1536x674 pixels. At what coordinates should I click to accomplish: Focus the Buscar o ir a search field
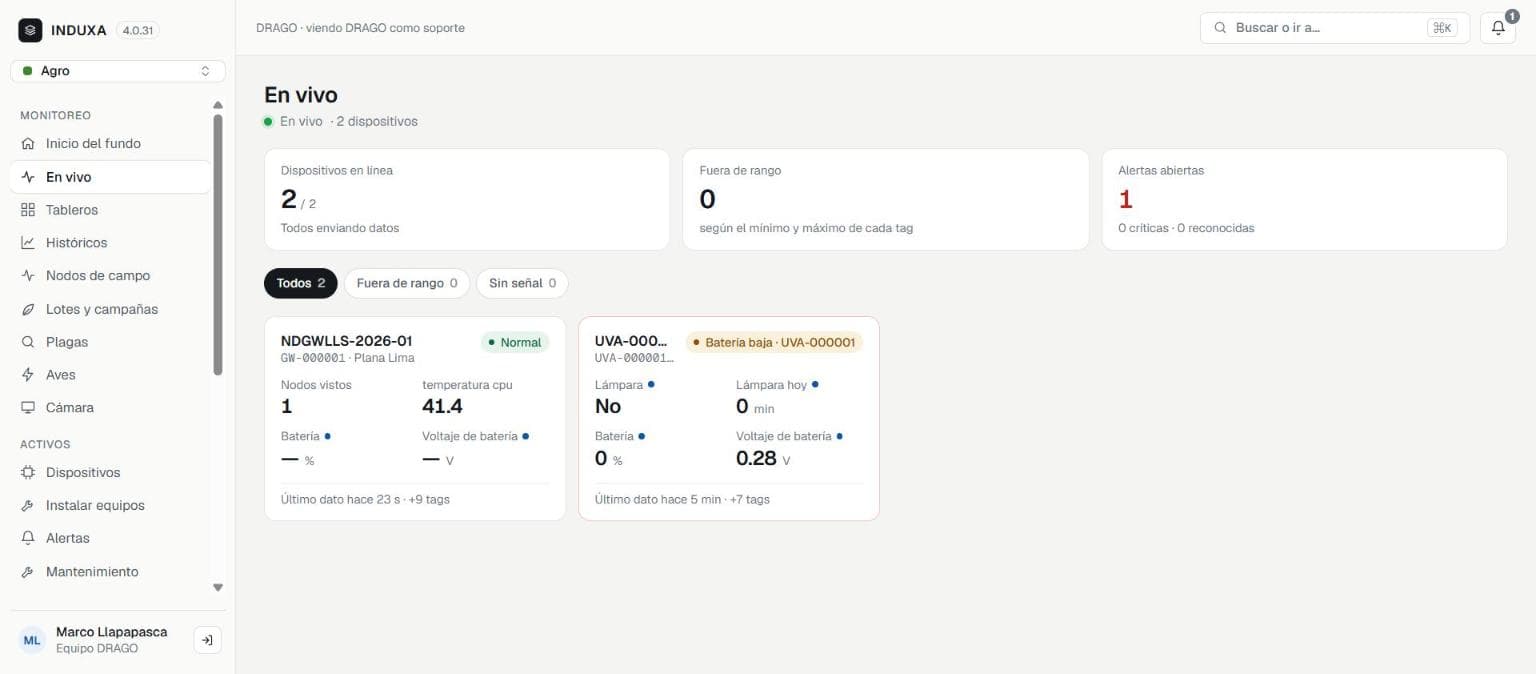[x=1335, y=28]
